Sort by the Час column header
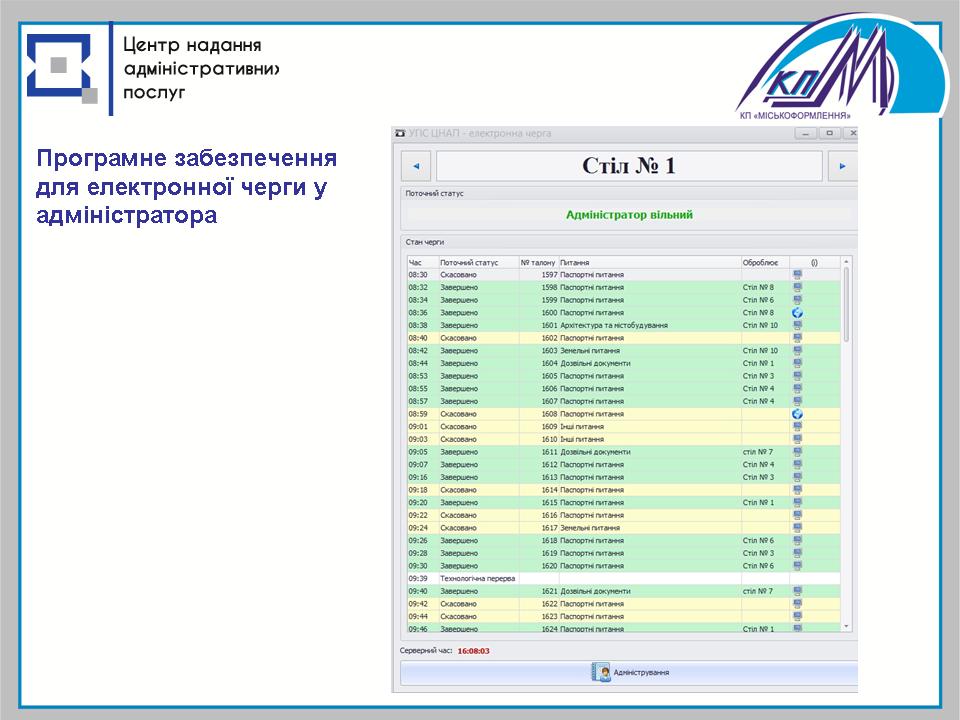 pos(421,262)
